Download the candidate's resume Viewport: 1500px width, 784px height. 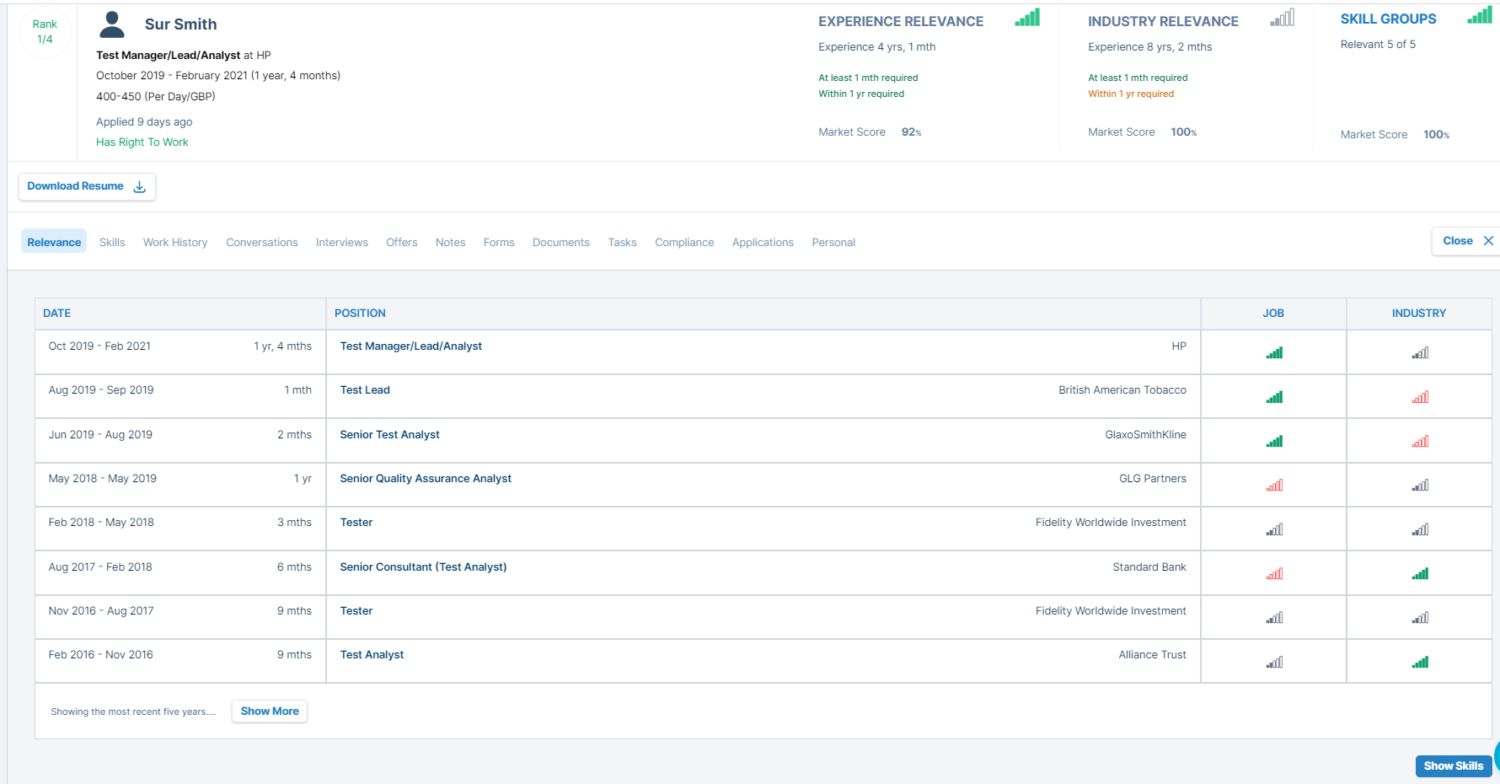tap(87, 186)
